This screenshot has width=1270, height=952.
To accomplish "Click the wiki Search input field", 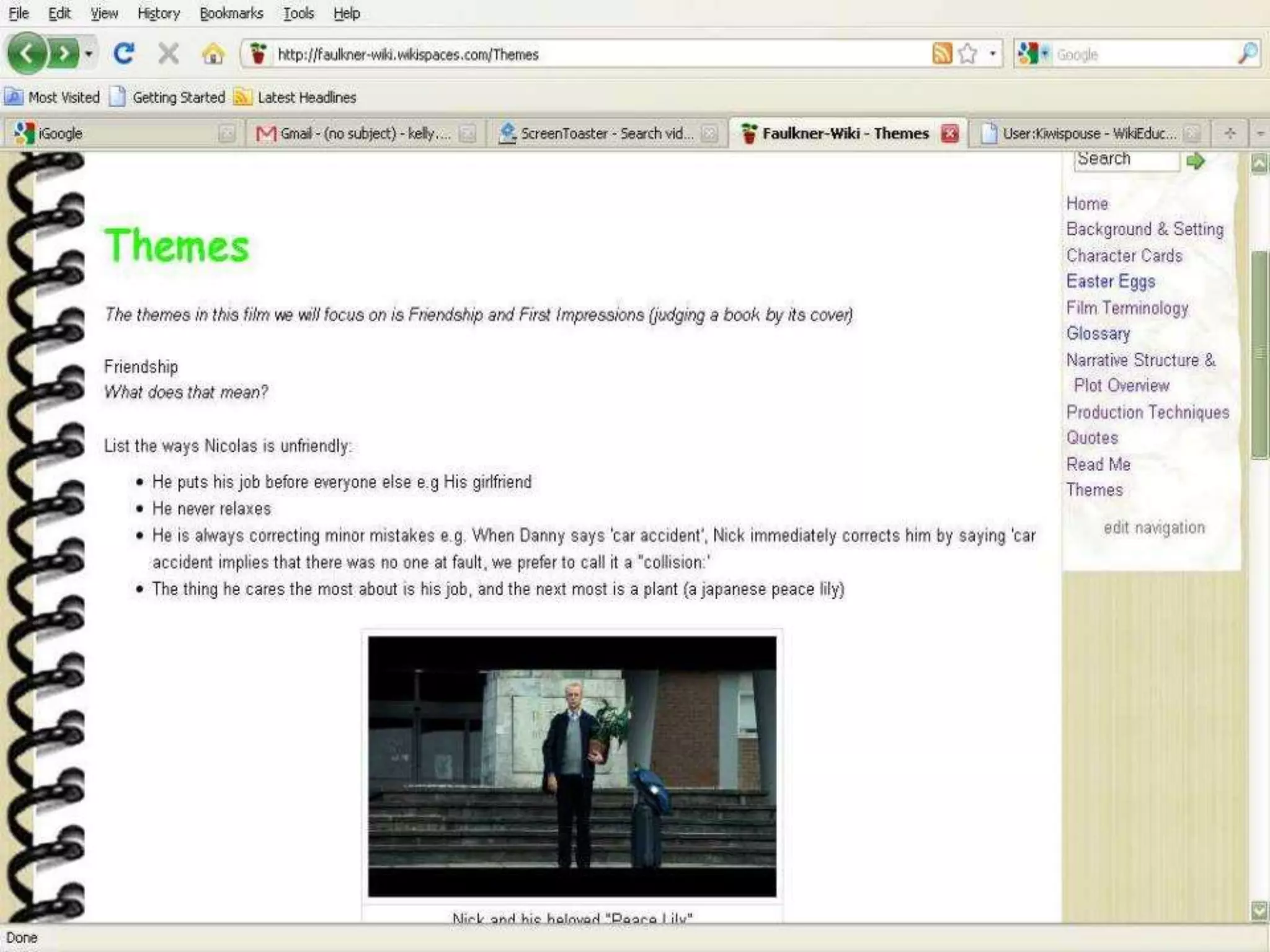I will click(x=1126, y=160).
